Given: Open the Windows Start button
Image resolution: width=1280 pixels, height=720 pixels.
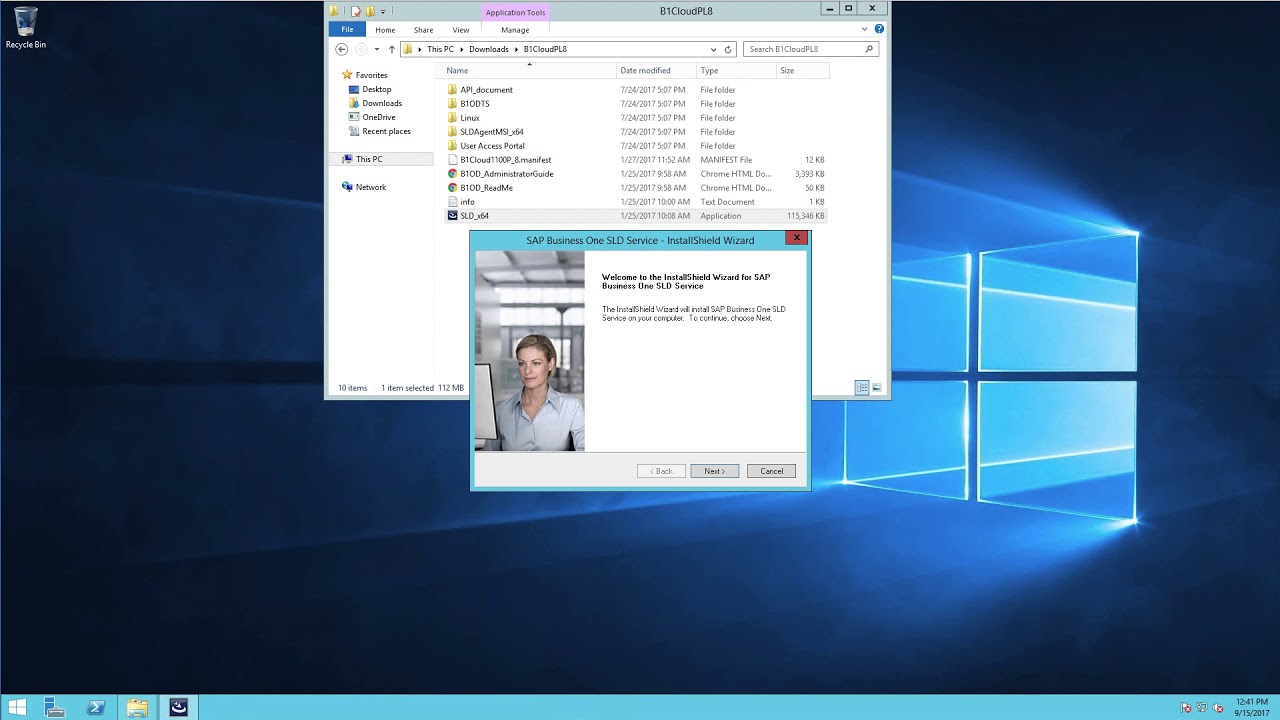Looking at the screenshot, I should point(17,708).
